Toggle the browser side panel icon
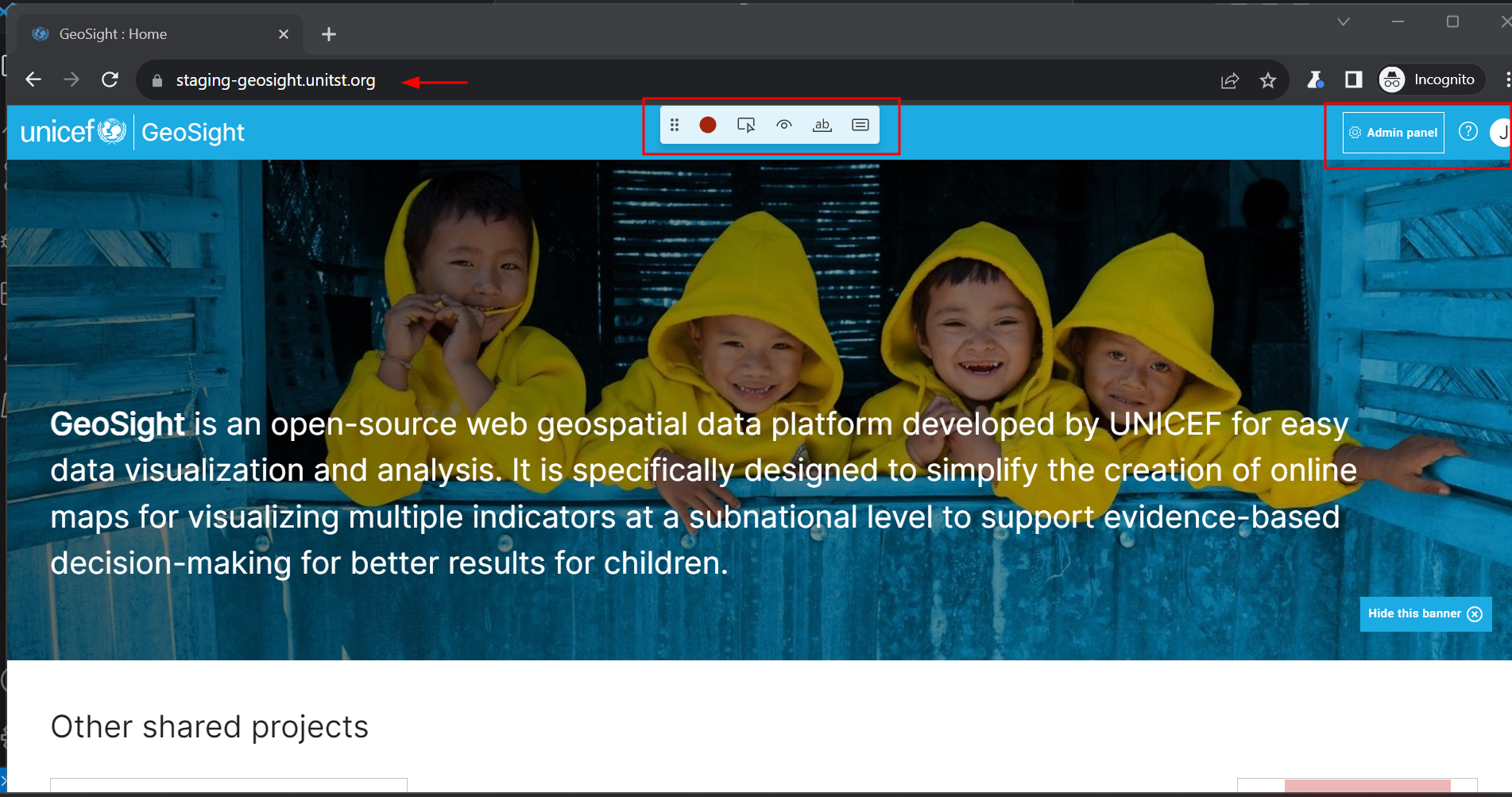Viewport: 1512px width, 797px height. click(1354, 79)
